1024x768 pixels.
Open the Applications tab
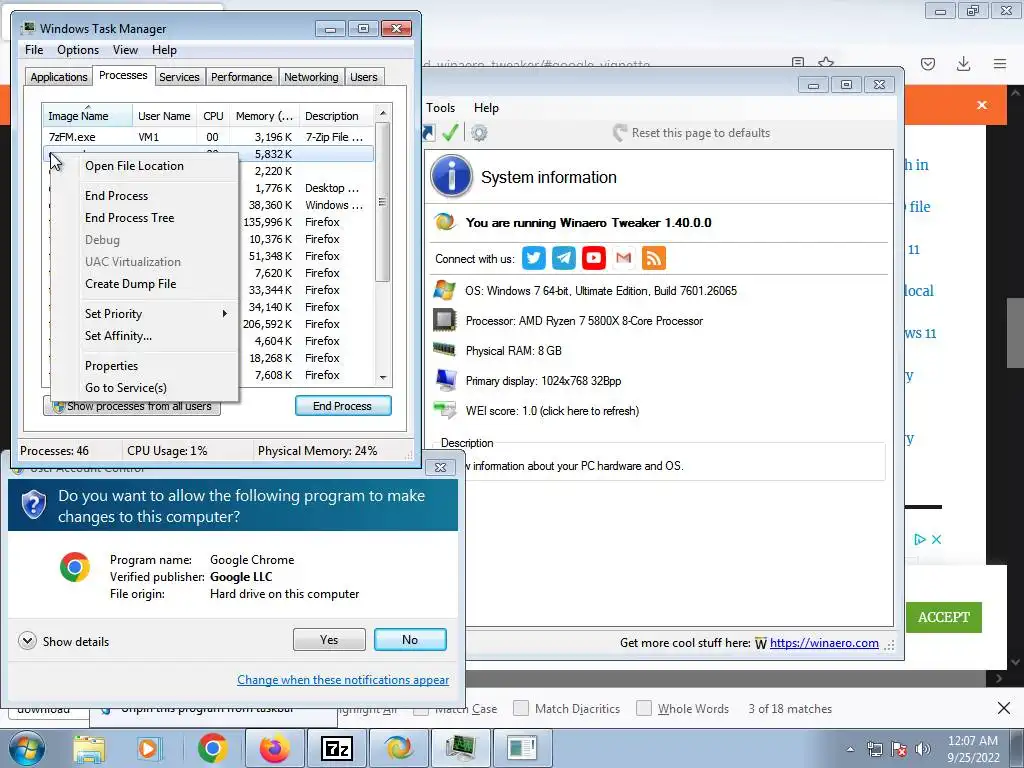[x=59, y=77]
